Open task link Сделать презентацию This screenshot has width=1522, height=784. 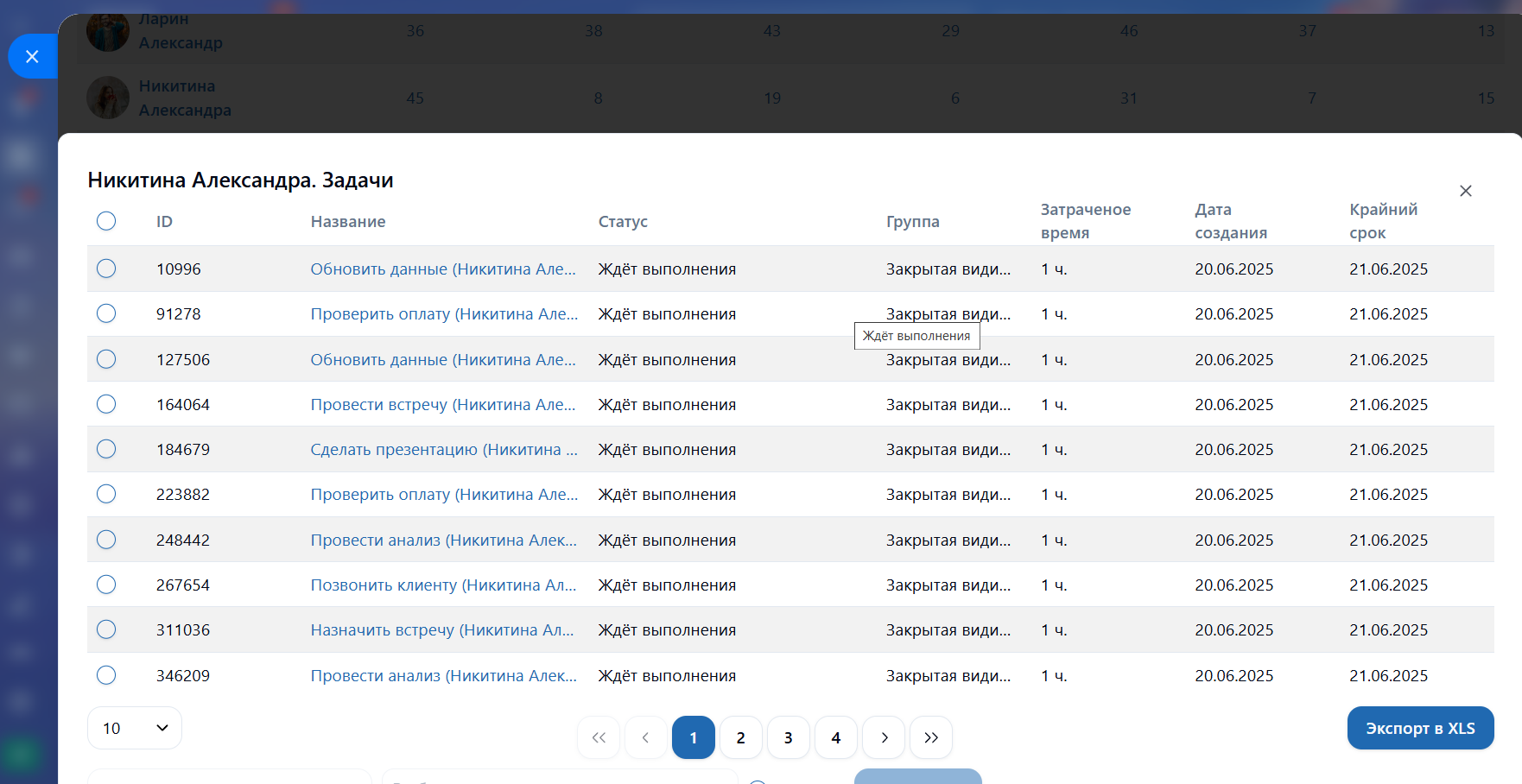(443, 450)
